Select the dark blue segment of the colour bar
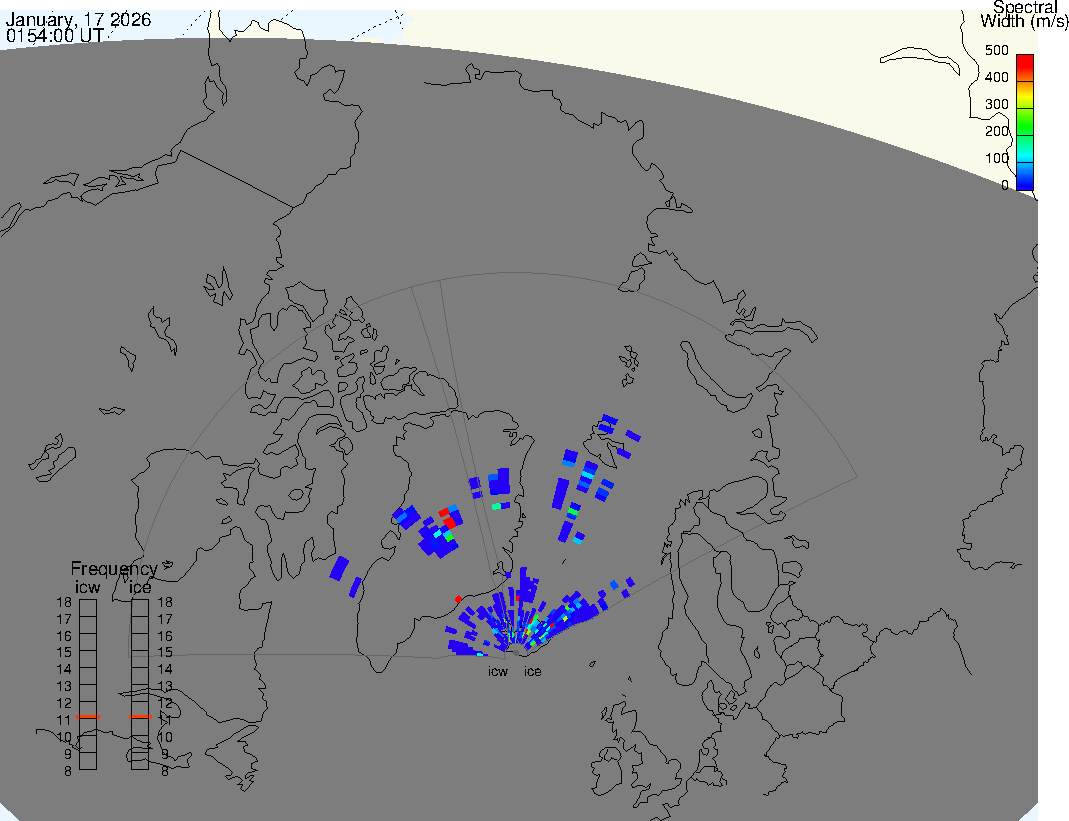 click(1025, 176)
